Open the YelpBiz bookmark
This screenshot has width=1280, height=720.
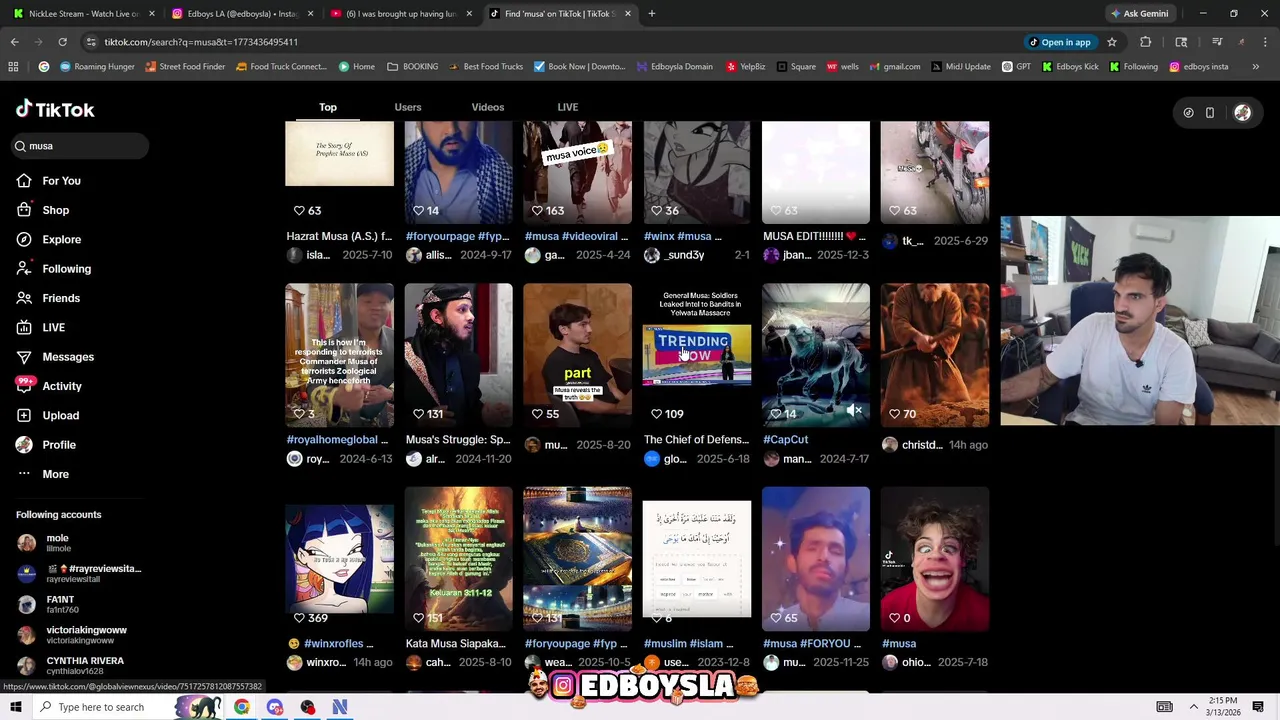(745, 67)
